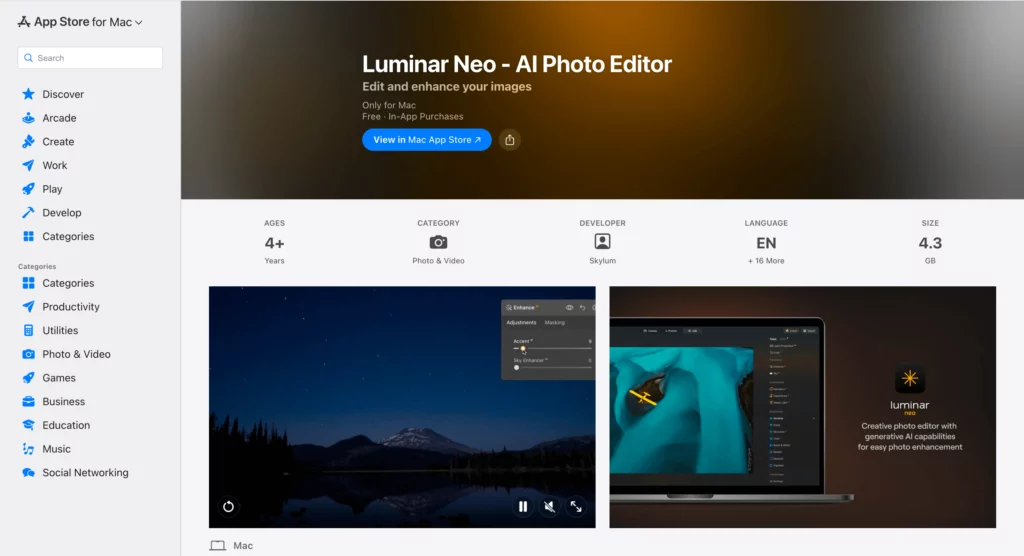Click the Create paintbrush icon
This screenshot has height=556, width=1024.
click(x=28, y=141)
